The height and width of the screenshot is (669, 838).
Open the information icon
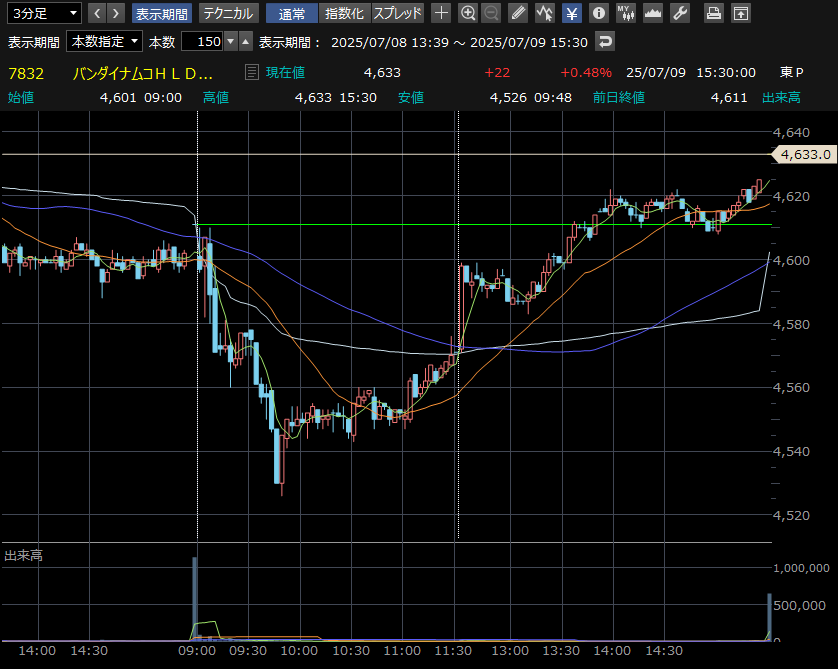tap(598, 13)
